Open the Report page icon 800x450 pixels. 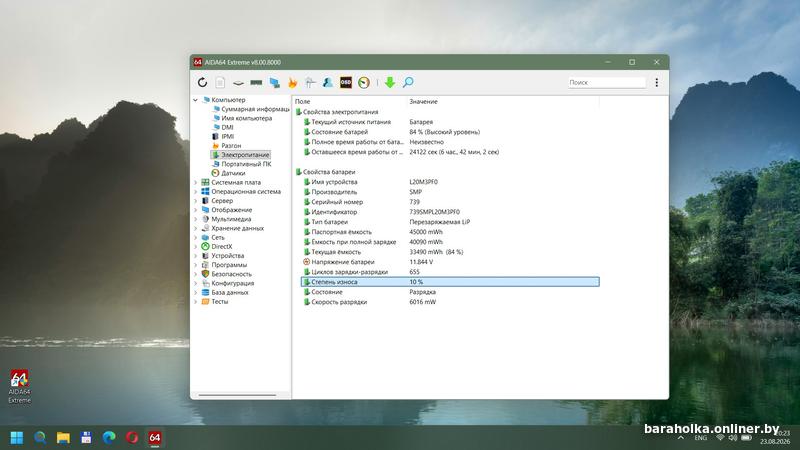tap(220, 82)
